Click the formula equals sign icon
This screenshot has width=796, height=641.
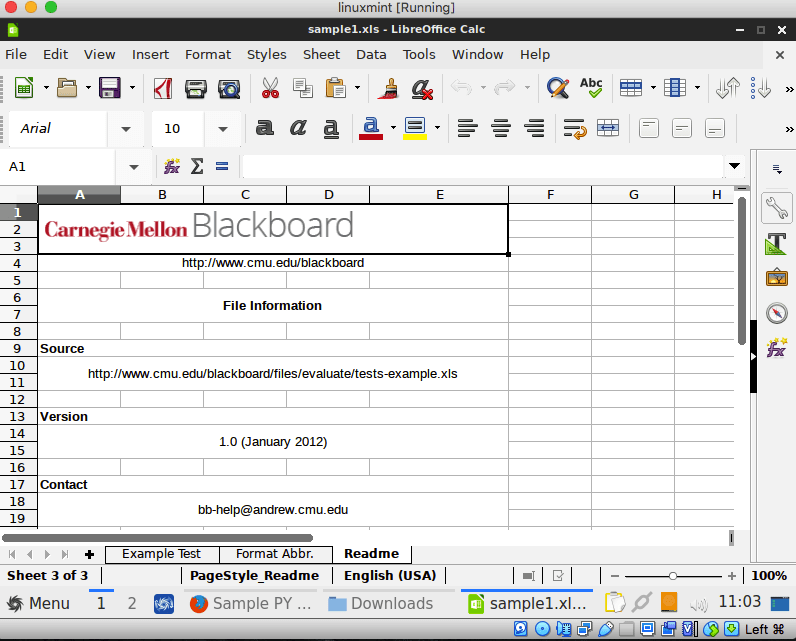point(222,166)
